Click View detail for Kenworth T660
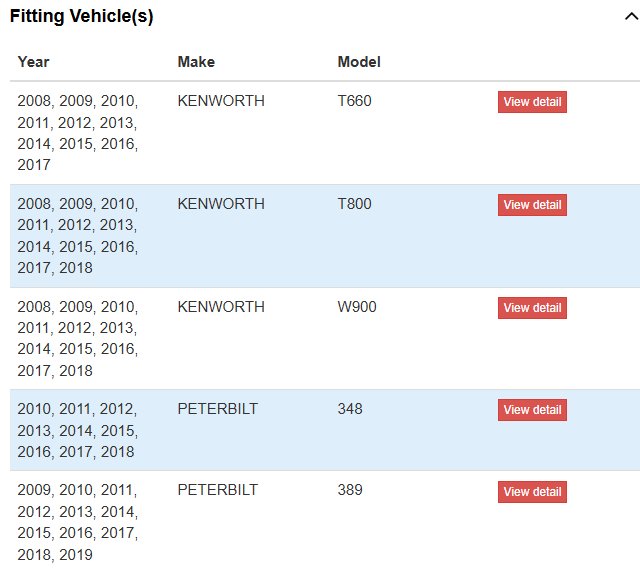 [x=532, y=102]
